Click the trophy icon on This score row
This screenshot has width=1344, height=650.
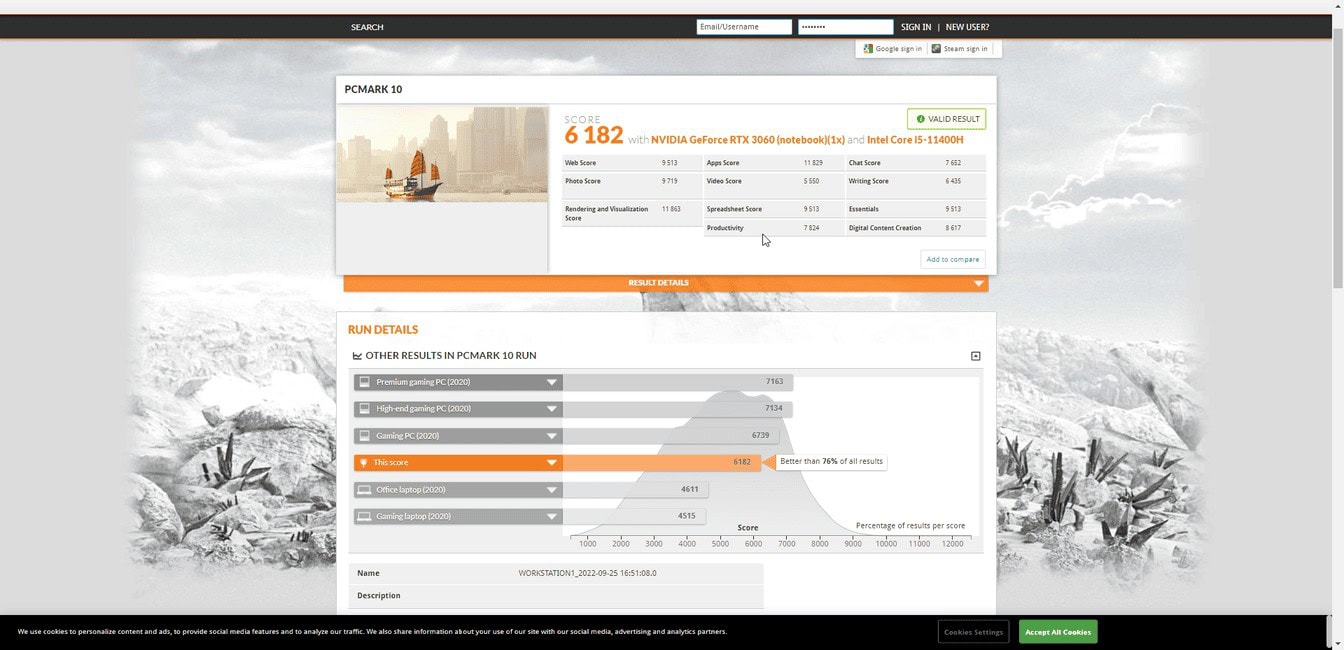tap(364, 463)
